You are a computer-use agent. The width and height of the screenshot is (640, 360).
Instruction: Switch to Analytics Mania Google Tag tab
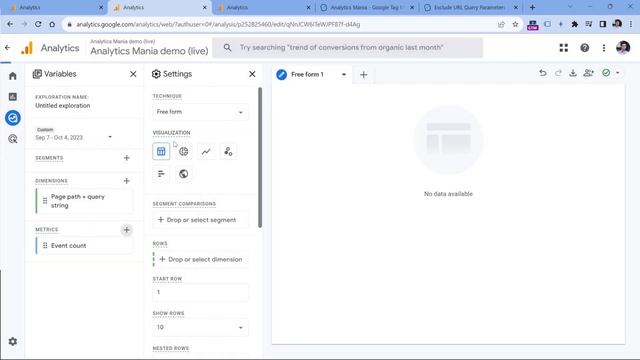(x=366, y=7)
